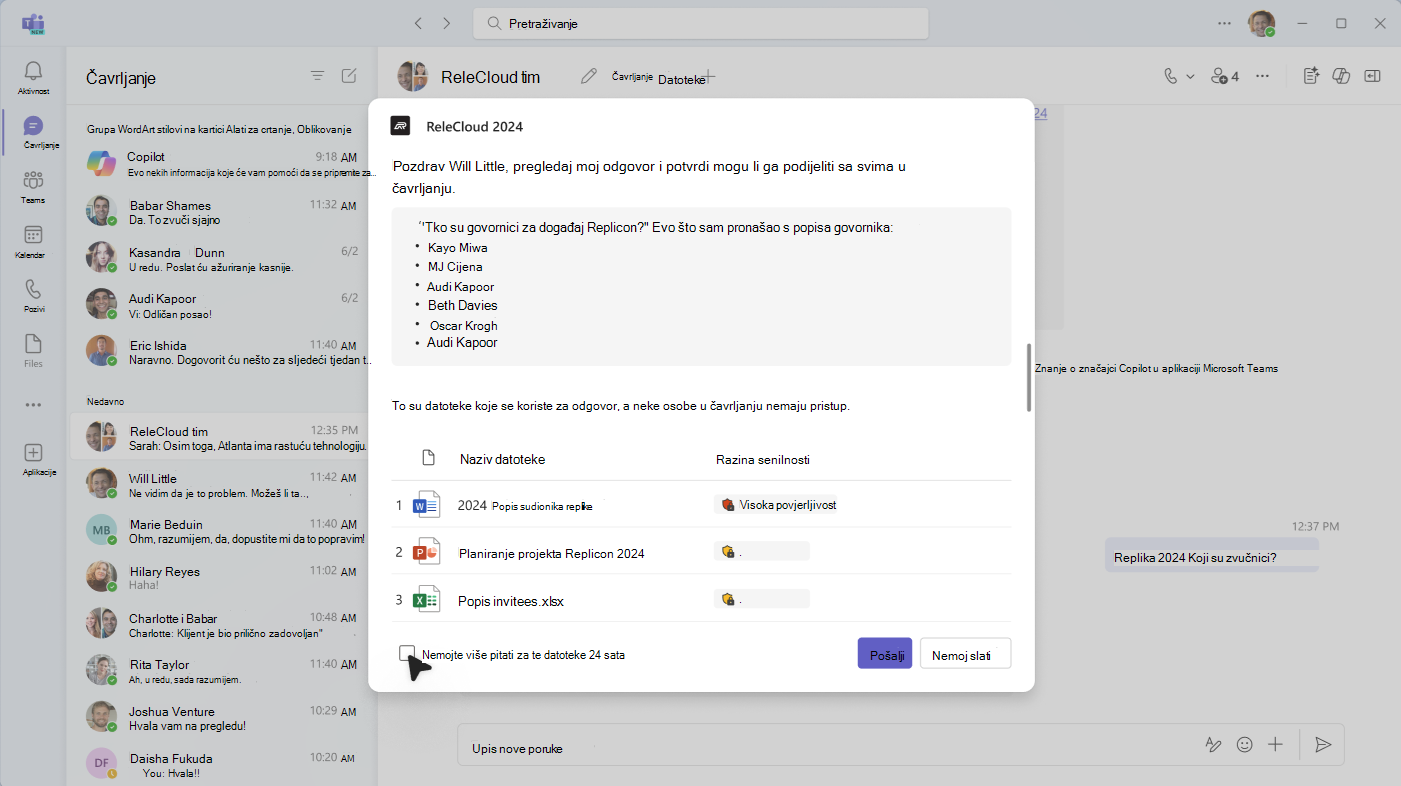1401x786 pixels.
Task: Click the new chat compose icon
Action: (x=349, y=76)
